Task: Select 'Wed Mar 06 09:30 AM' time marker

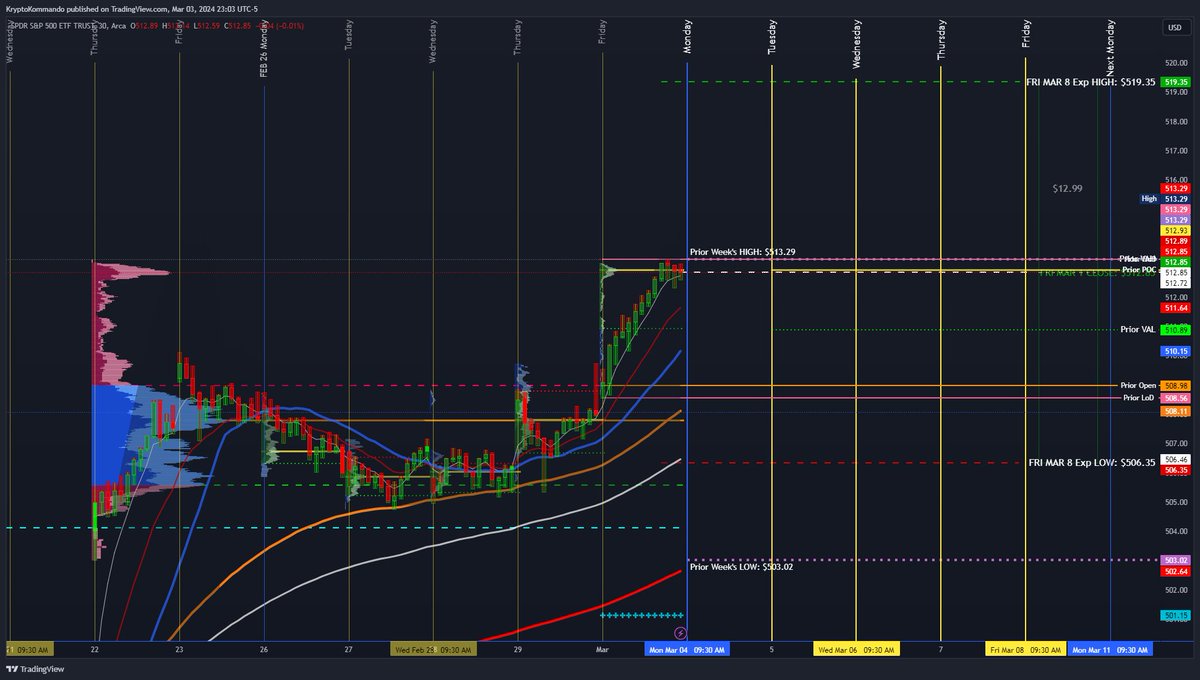Action: coord(857,649)
